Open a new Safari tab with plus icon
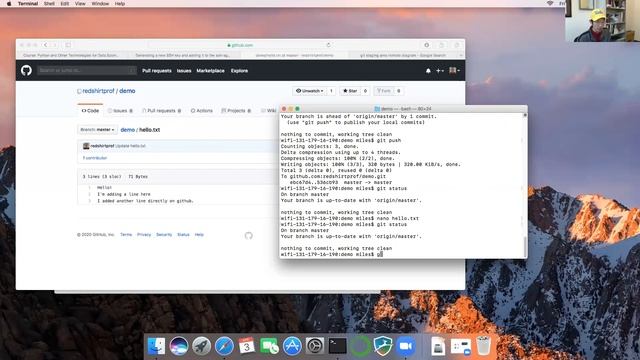Image resolution: width=640 pixels, height=360 pixels. coord(461,55)
